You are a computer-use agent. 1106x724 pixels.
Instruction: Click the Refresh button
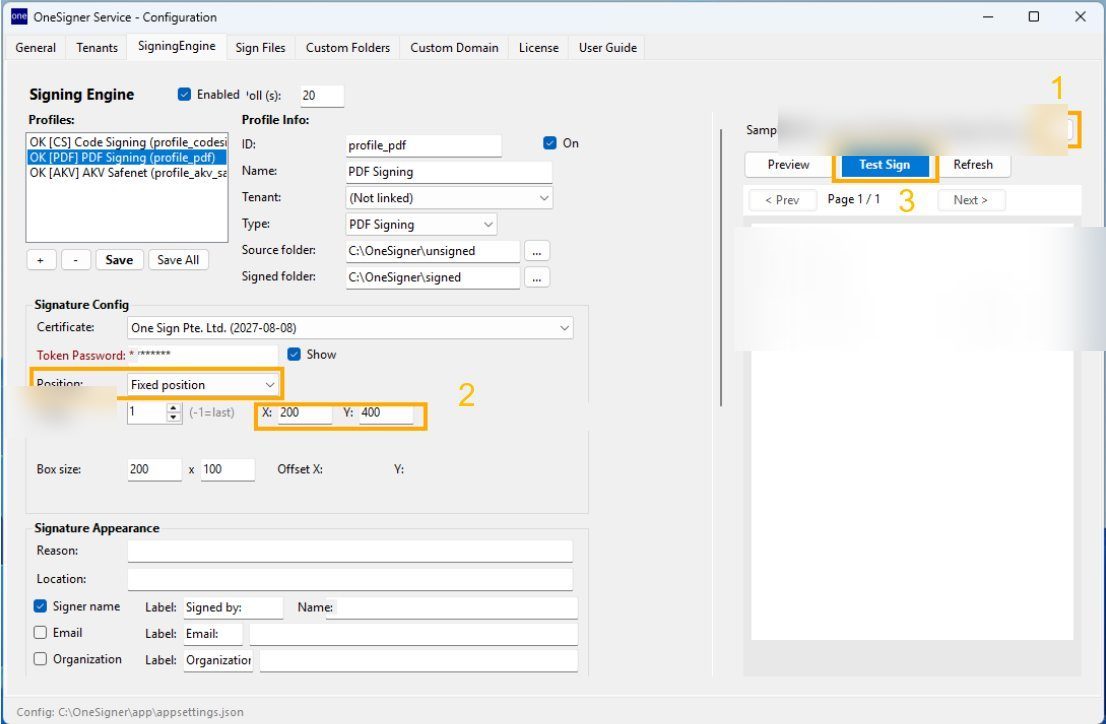tap(973, 164)
